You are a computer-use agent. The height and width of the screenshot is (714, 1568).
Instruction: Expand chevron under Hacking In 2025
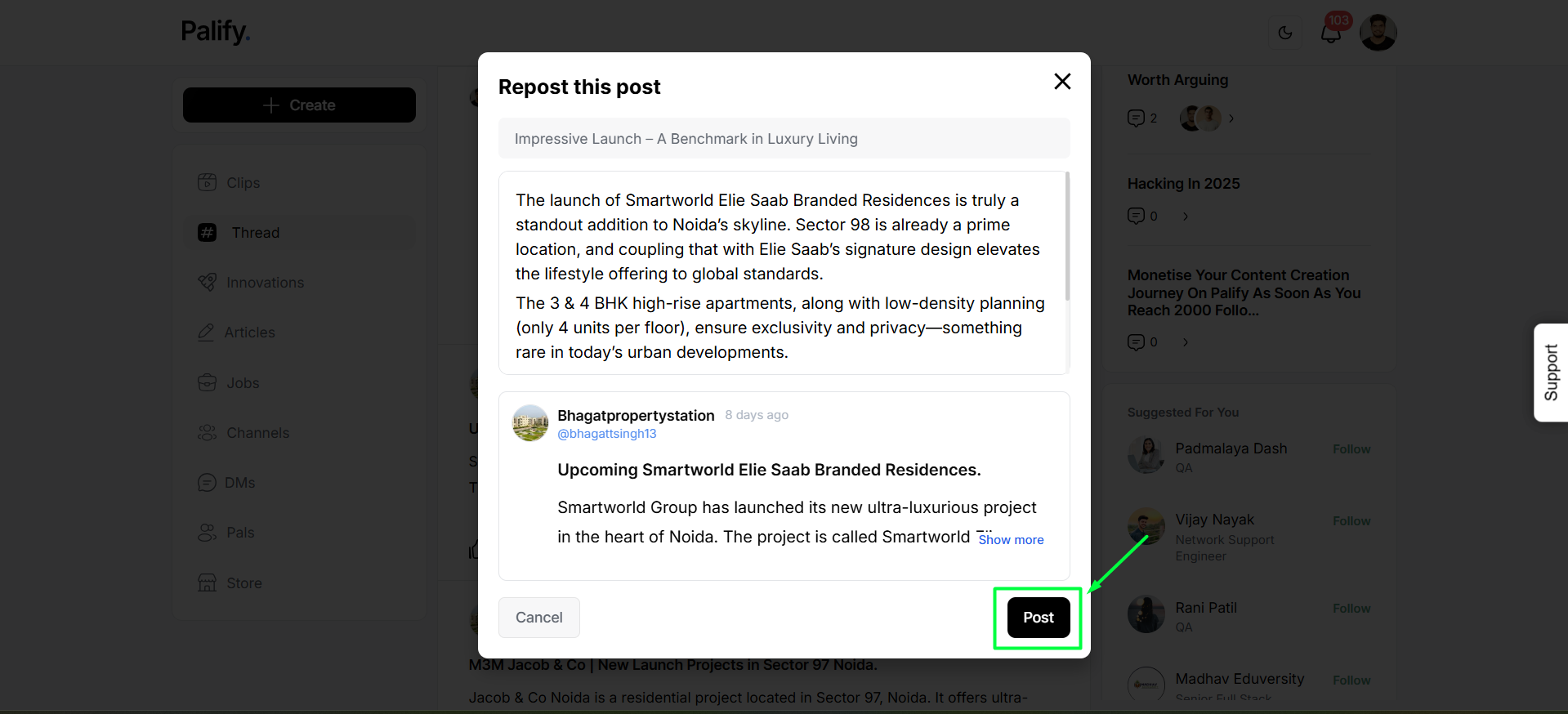tap(1186, 216)
